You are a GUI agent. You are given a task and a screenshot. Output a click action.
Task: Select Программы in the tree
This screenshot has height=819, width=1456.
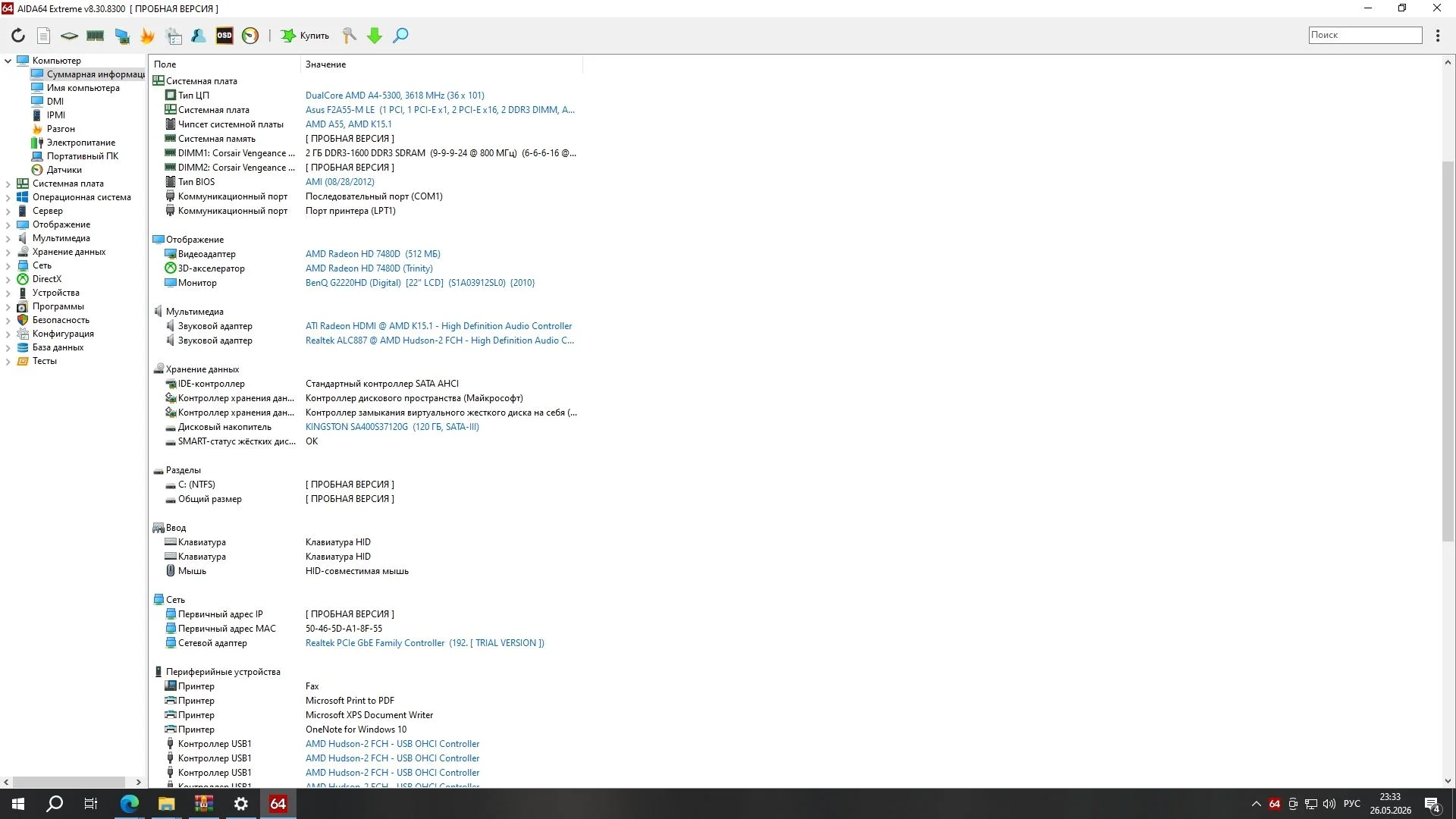tap(51, 306)
